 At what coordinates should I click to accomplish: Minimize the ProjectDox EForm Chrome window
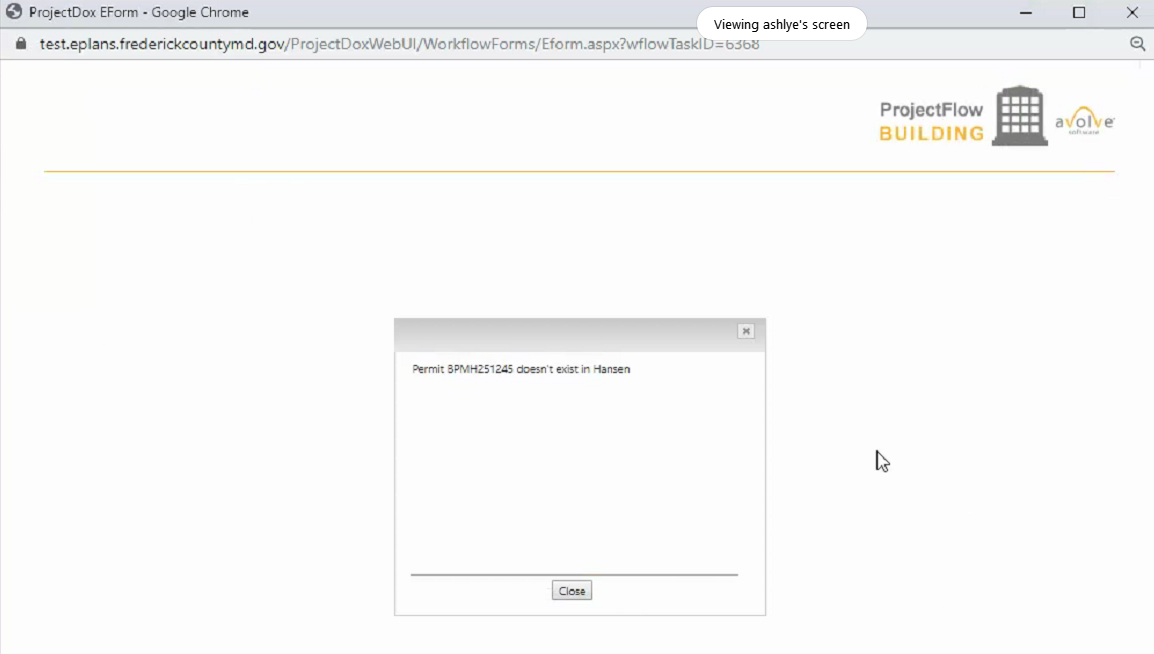(x=1026, y=13)
